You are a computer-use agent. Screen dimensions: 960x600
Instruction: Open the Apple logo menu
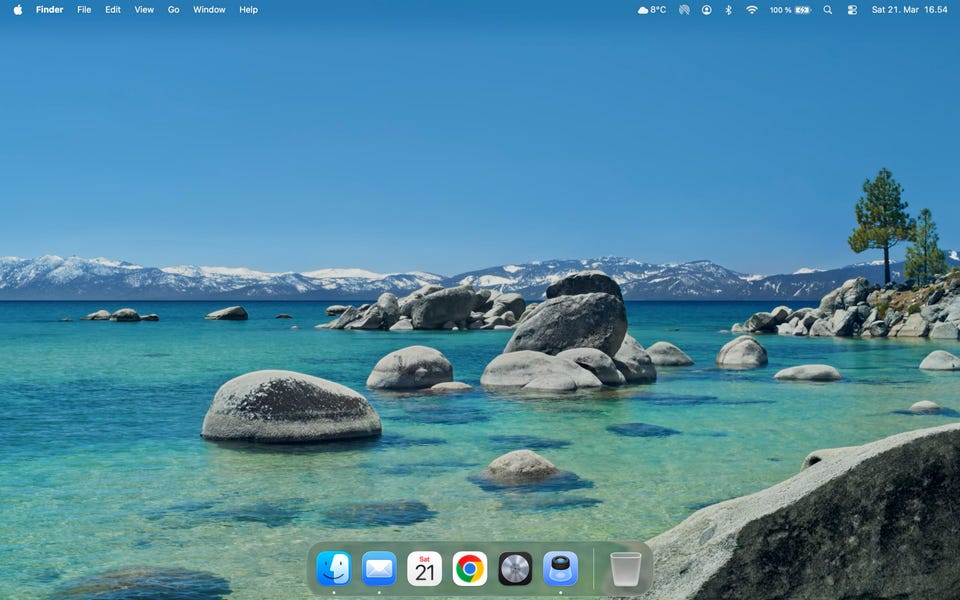(x=17, y=10)
